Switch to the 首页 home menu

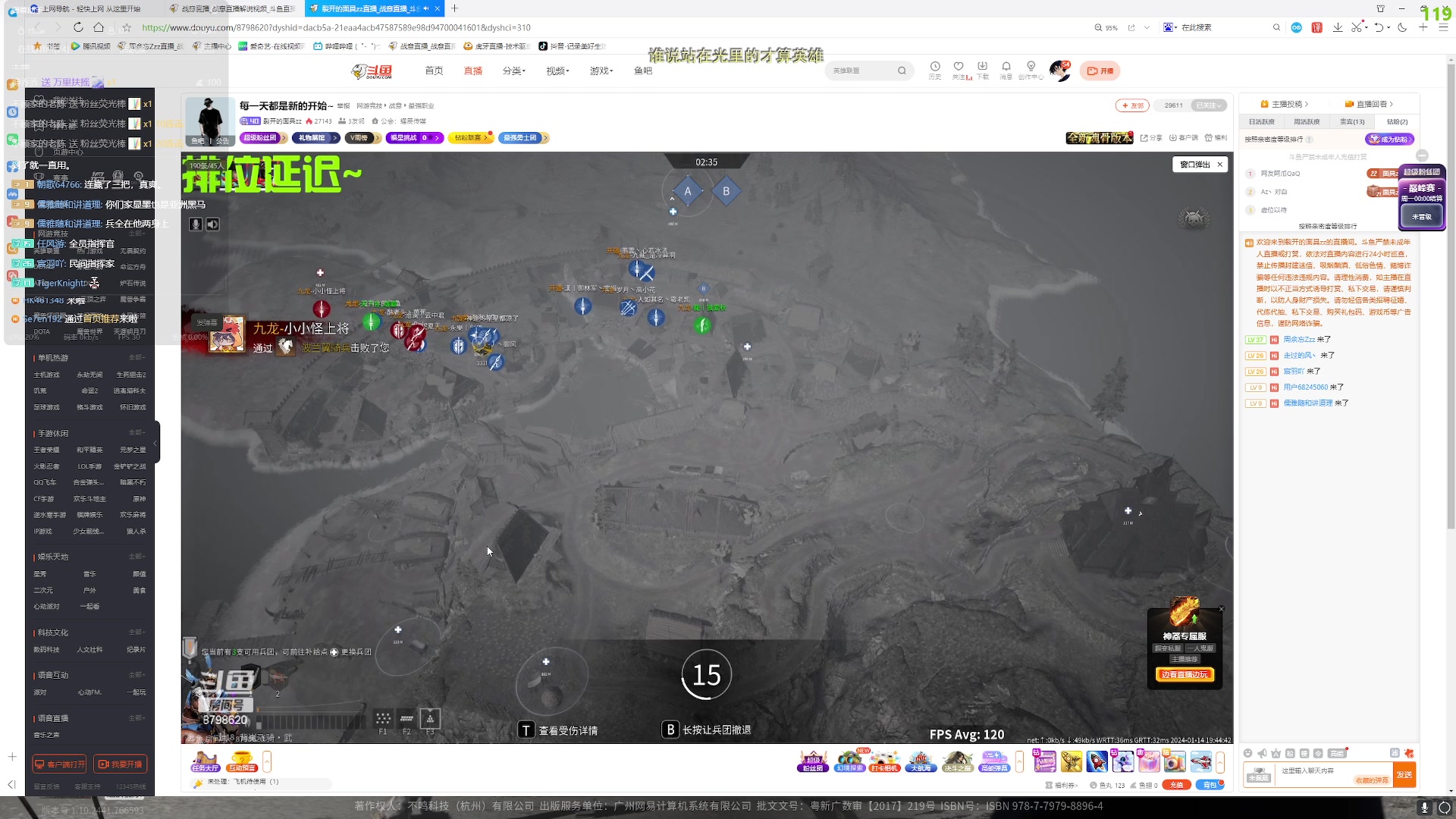tap(434, 71)
